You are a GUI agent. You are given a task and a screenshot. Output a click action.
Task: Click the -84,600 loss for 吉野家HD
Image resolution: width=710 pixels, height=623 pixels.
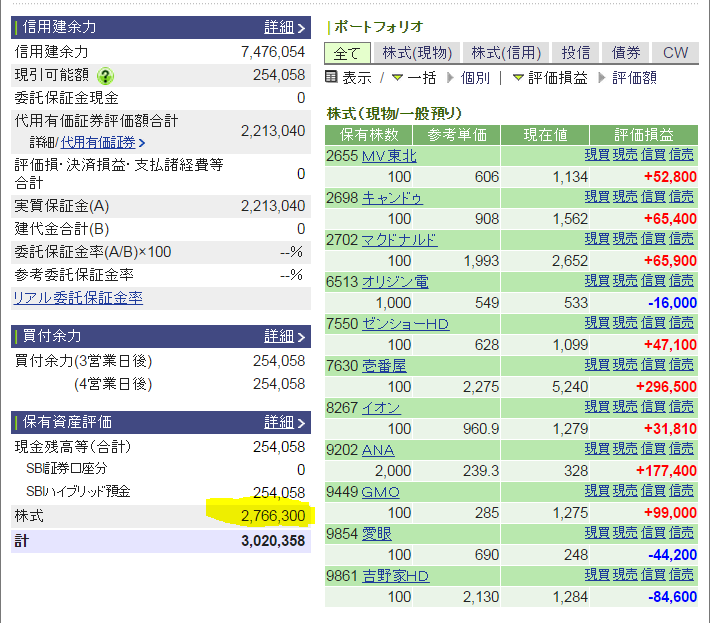tap(672, 597)
